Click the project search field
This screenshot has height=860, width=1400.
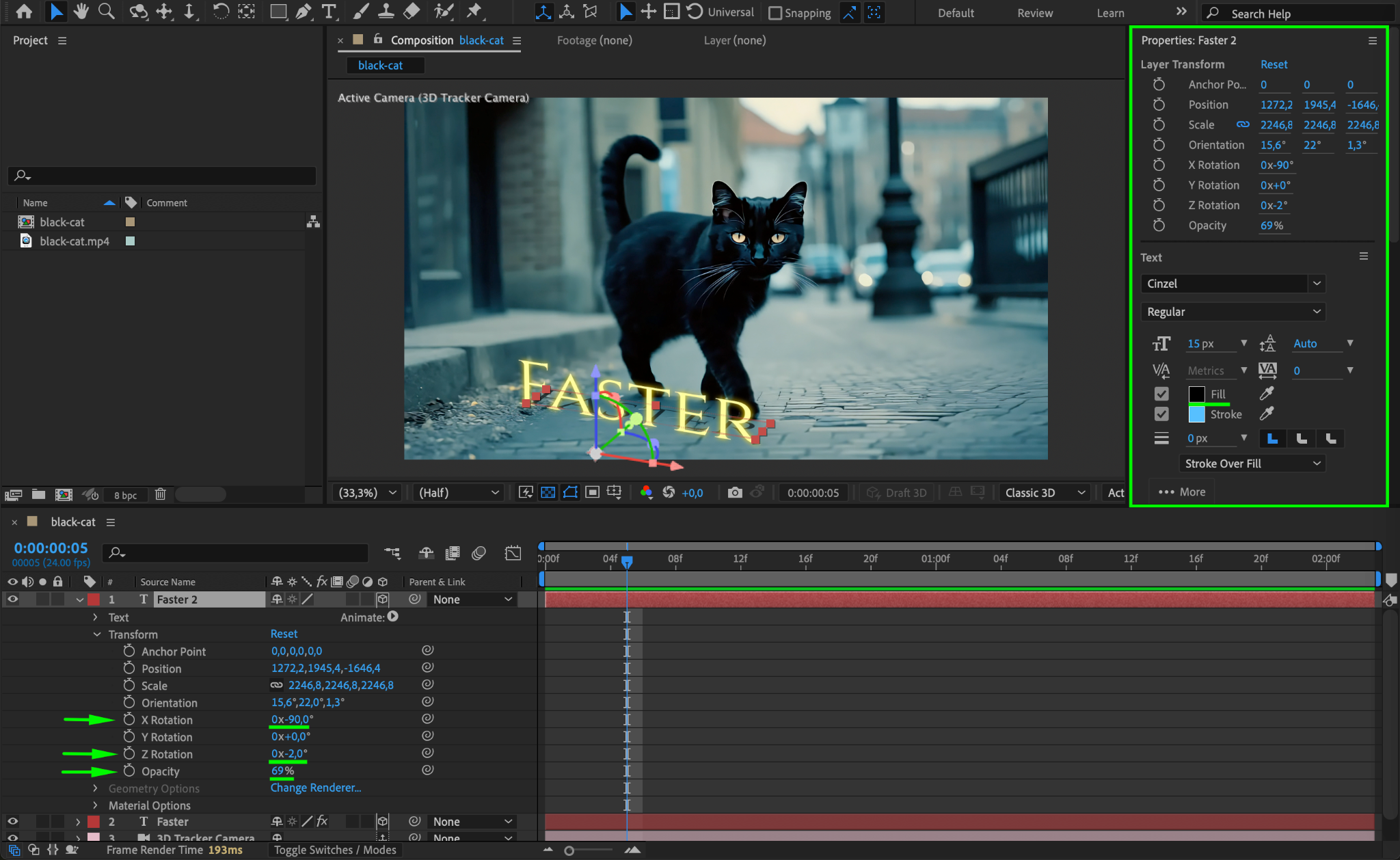pyautogui.click(x=164, y=176)
